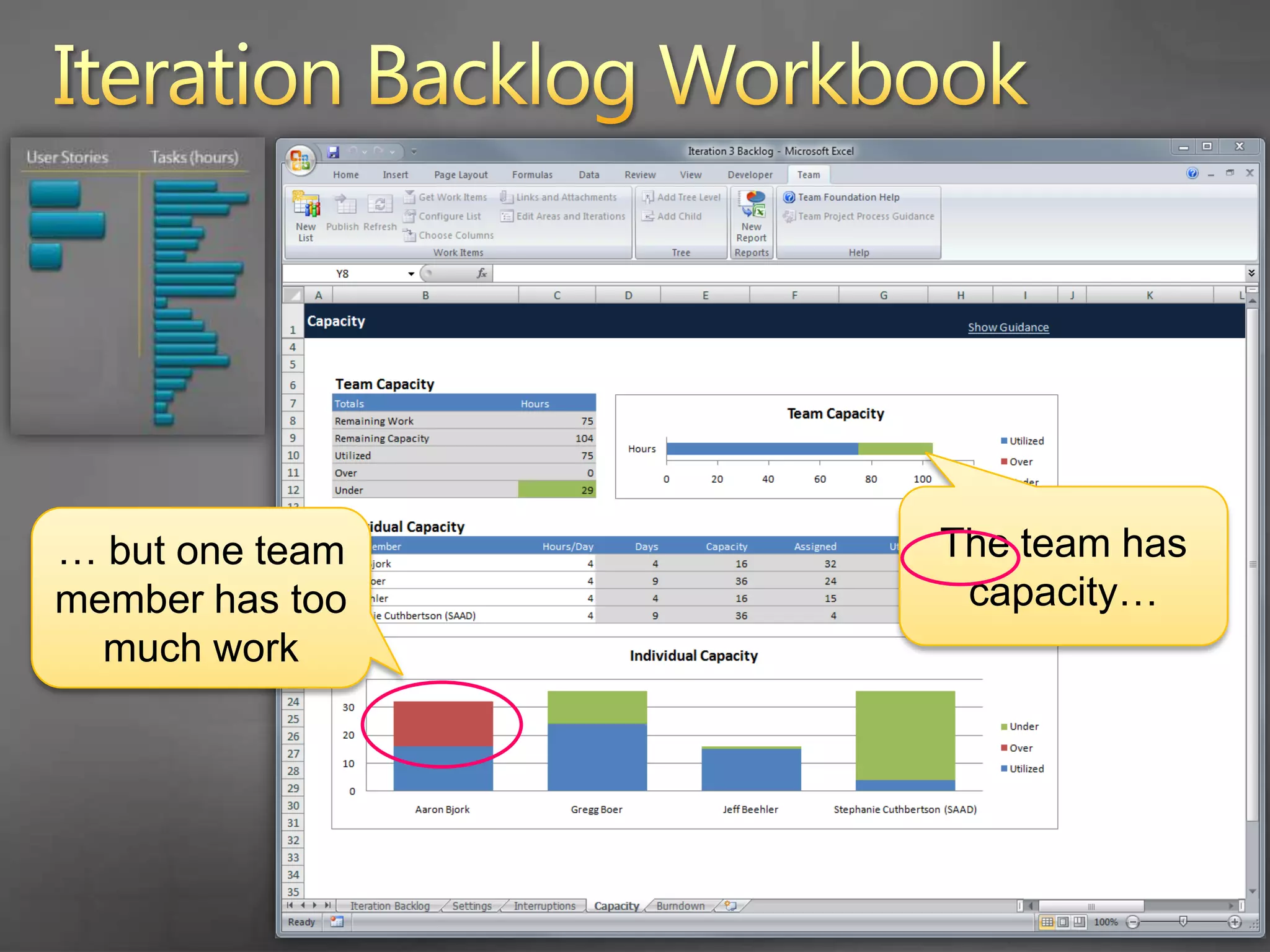Expand the formula bar
The width and height of the screenshot is (1270, 952).
click(x=1251, y=273)
